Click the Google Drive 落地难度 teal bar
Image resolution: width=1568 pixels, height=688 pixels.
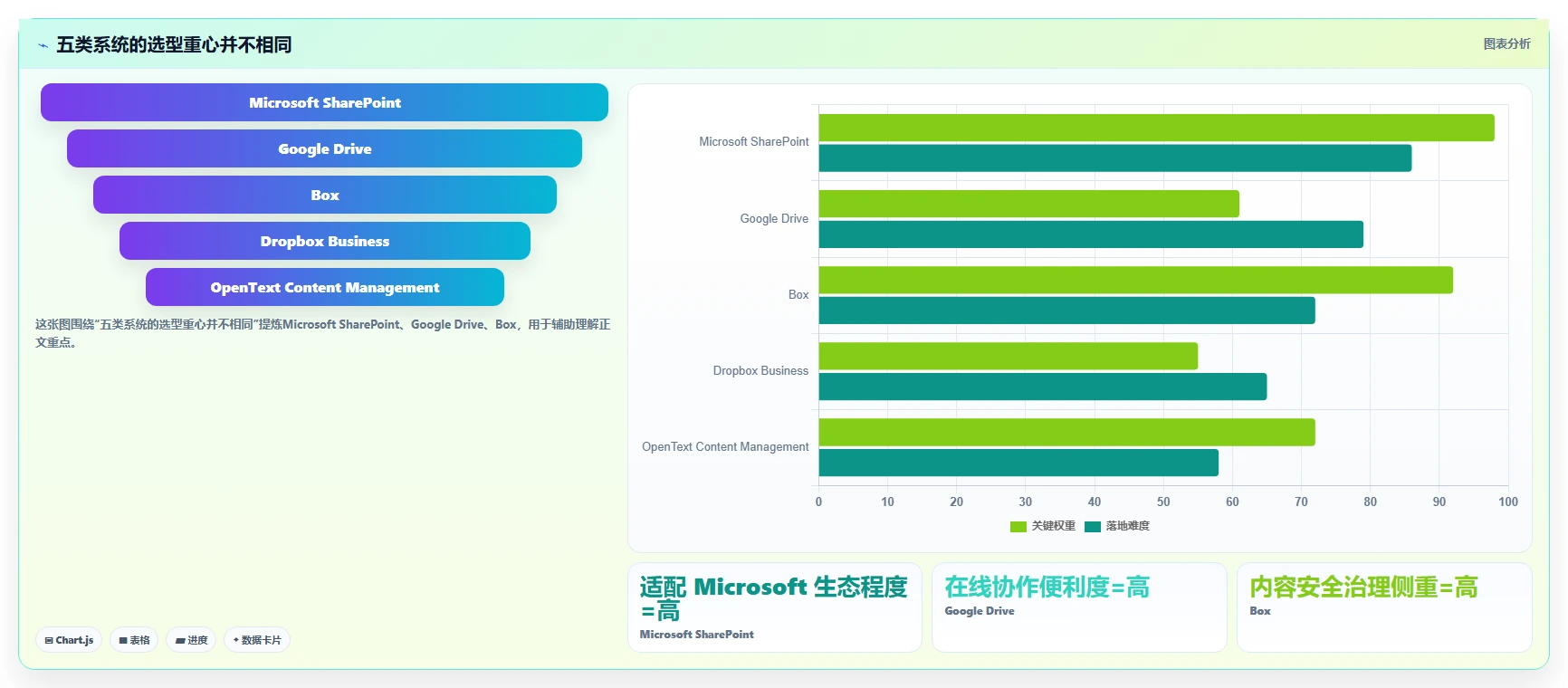1091,234
